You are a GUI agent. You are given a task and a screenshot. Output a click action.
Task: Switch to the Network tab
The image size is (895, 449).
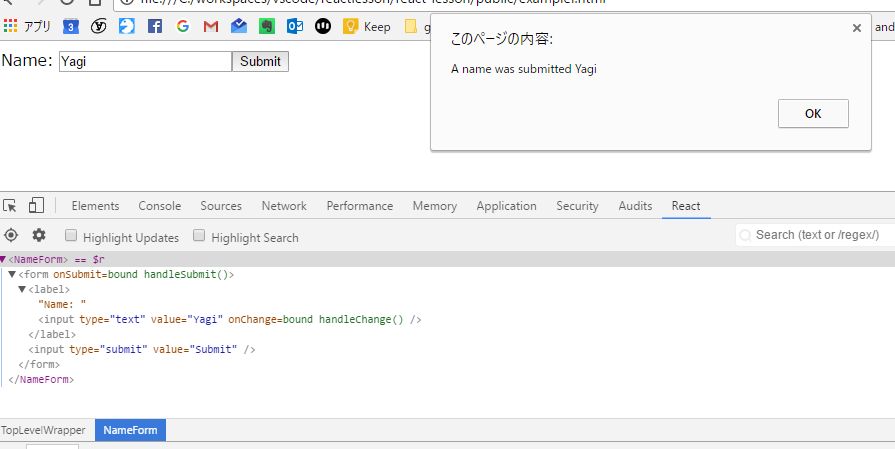pos(284,206)
